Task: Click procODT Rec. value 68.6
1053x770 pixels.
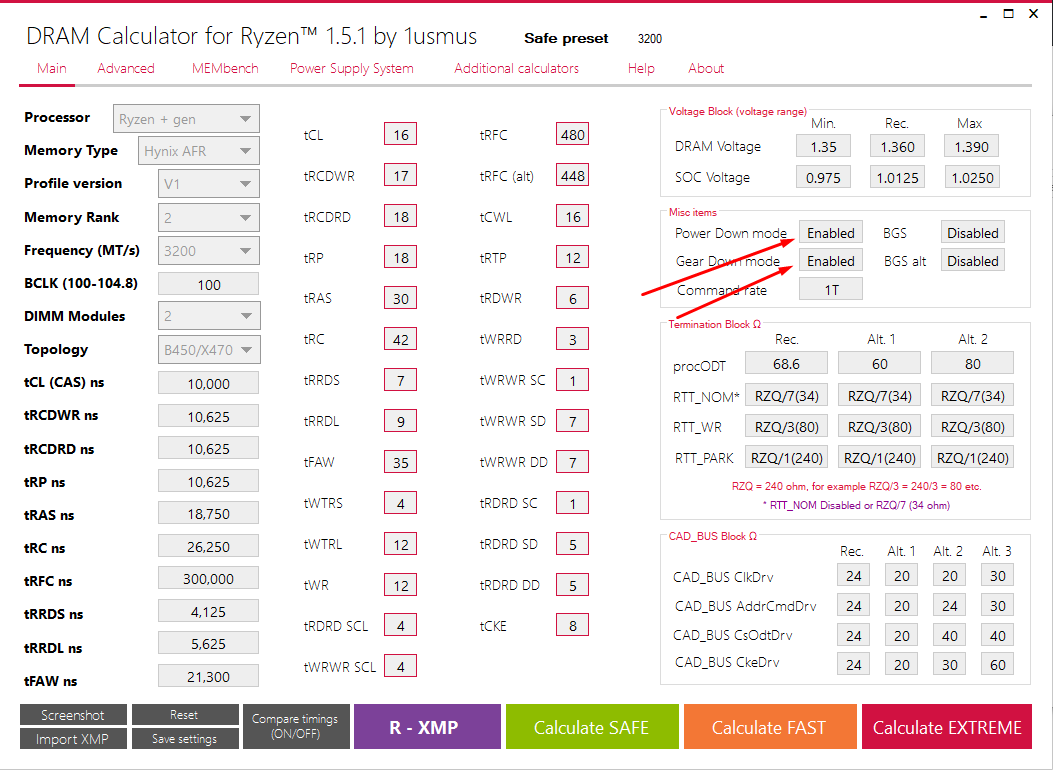Action: pos(786,363)
